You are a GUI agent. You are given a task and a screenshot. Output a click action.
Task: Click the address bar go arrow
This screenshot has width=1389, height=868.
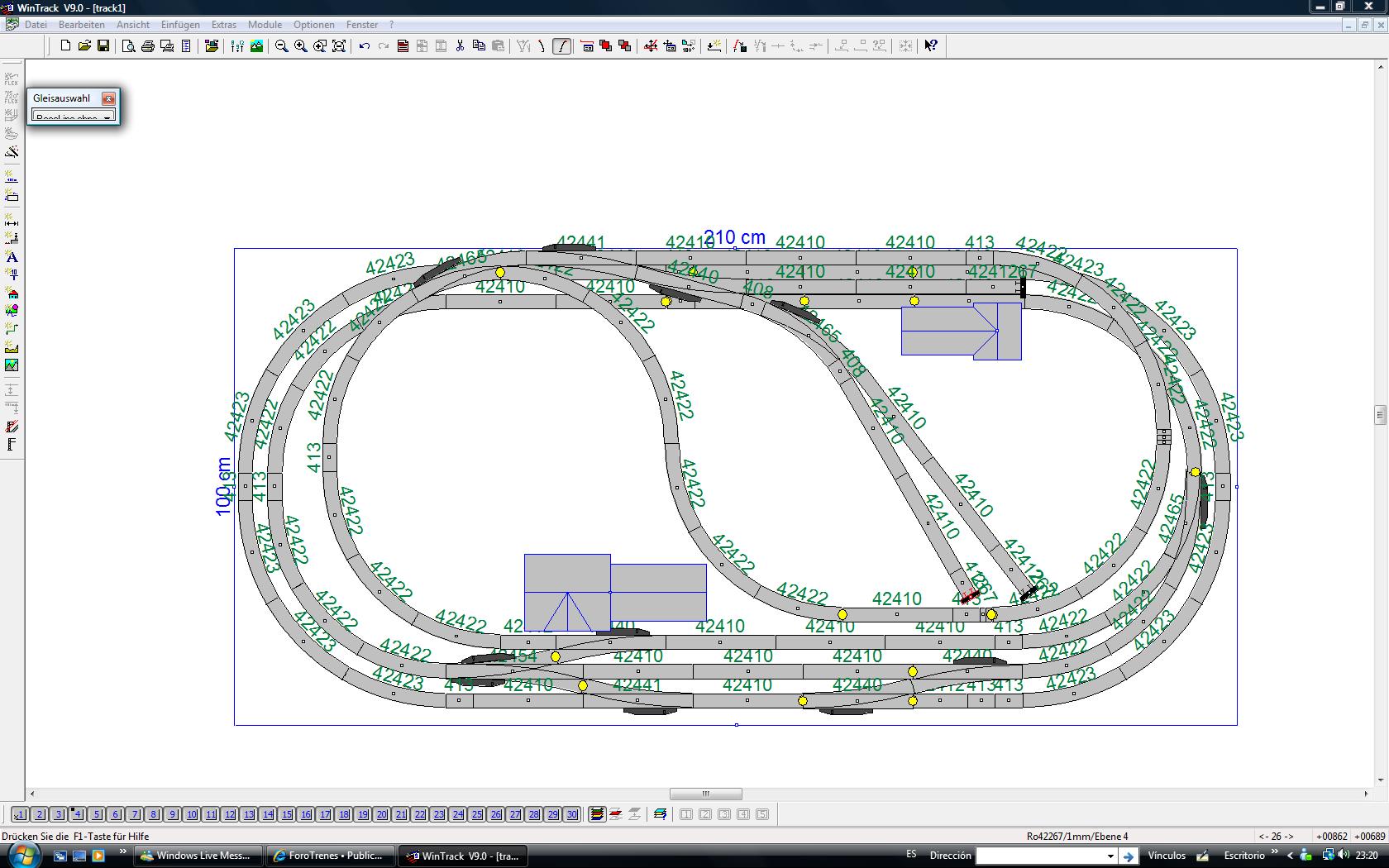(x=1129, y=856)
